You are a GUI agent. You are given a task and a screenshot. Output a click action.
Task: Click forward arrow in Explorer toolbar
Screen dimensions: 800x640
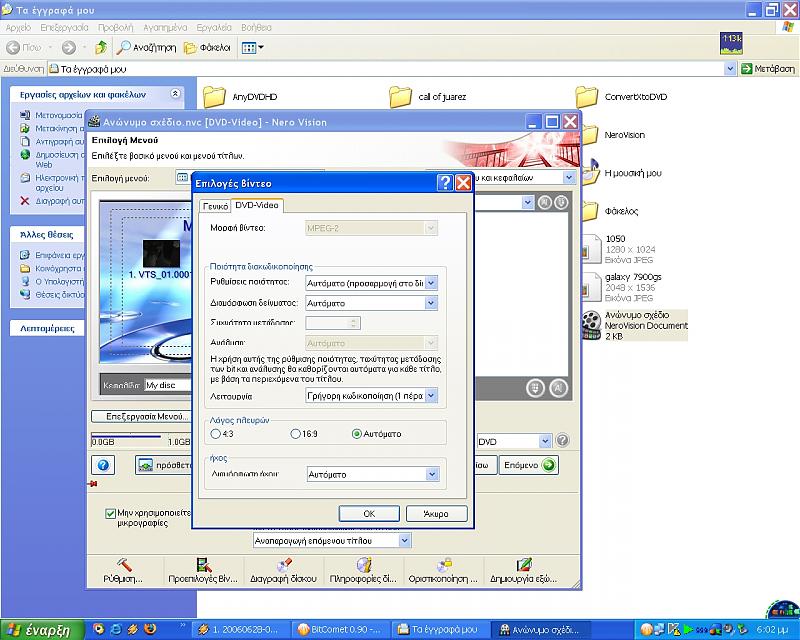pyautogui.click(x=68, y=47)
